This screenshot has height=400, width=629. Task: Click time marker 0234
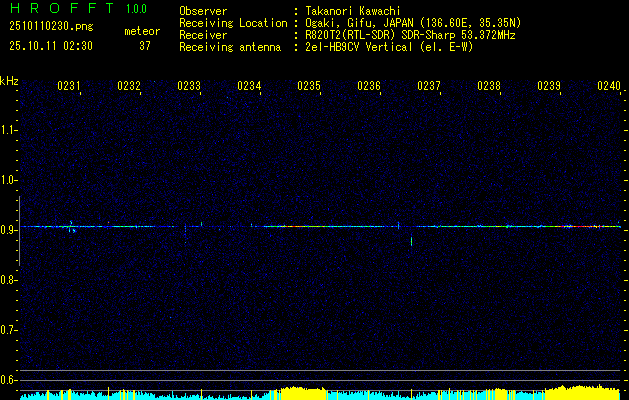pyautogui.click(x=249, y=86)
